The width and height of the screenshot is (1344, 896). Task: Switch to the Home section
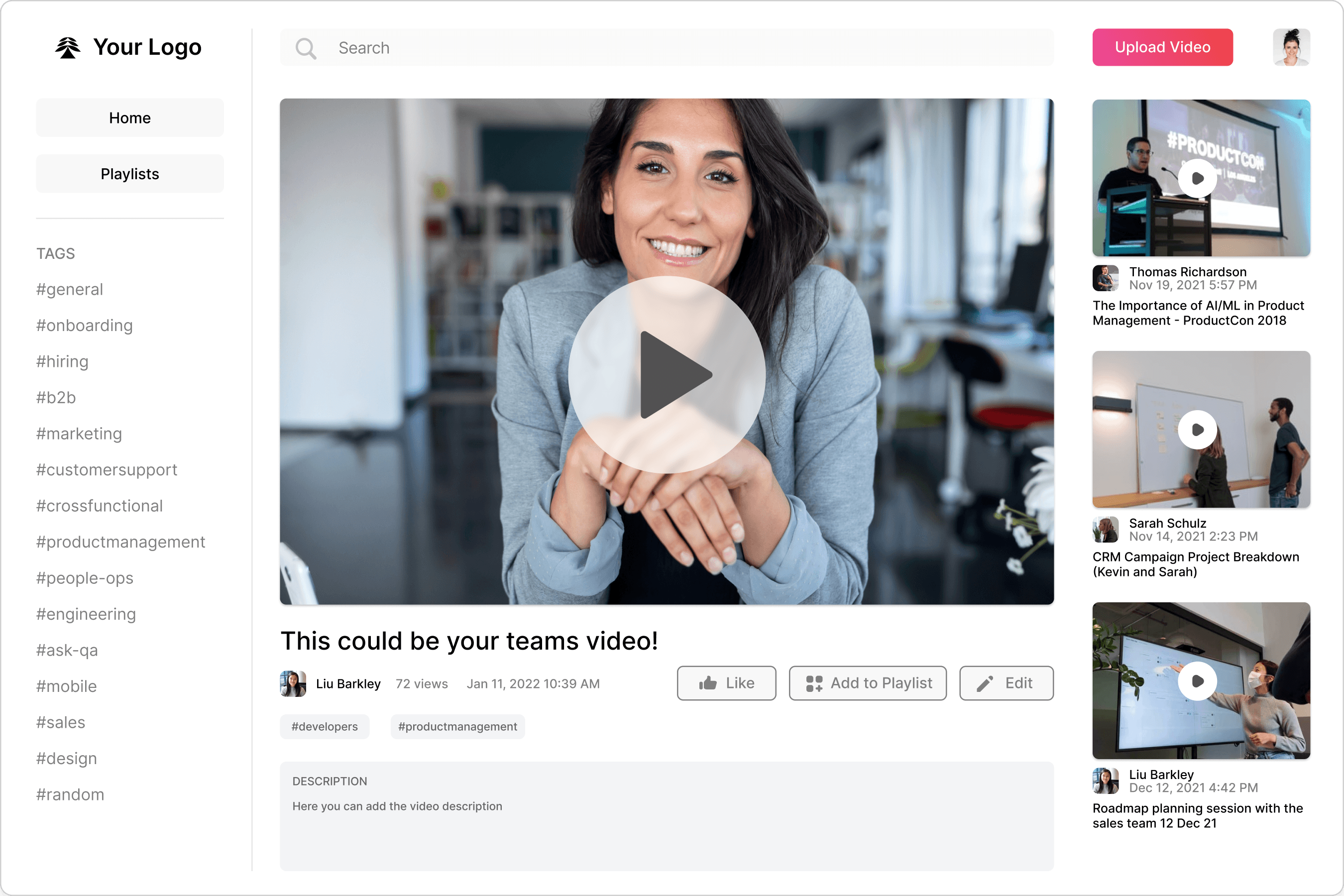pos(130,117)
